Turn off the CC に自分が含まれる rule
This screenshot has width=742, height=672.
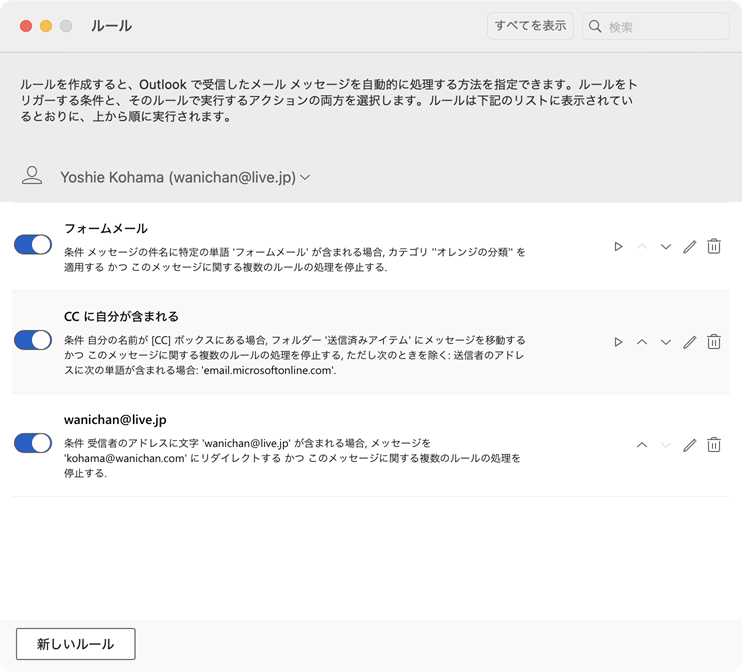pos(33,340)
